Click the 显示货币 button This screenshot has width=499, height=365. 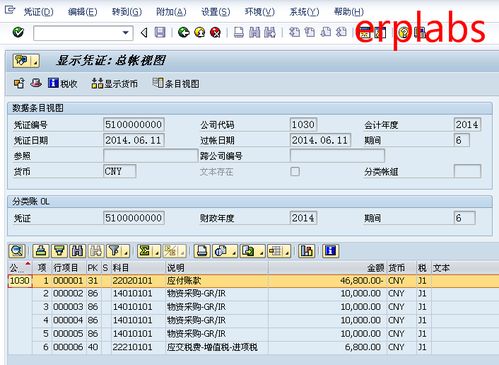114,83
